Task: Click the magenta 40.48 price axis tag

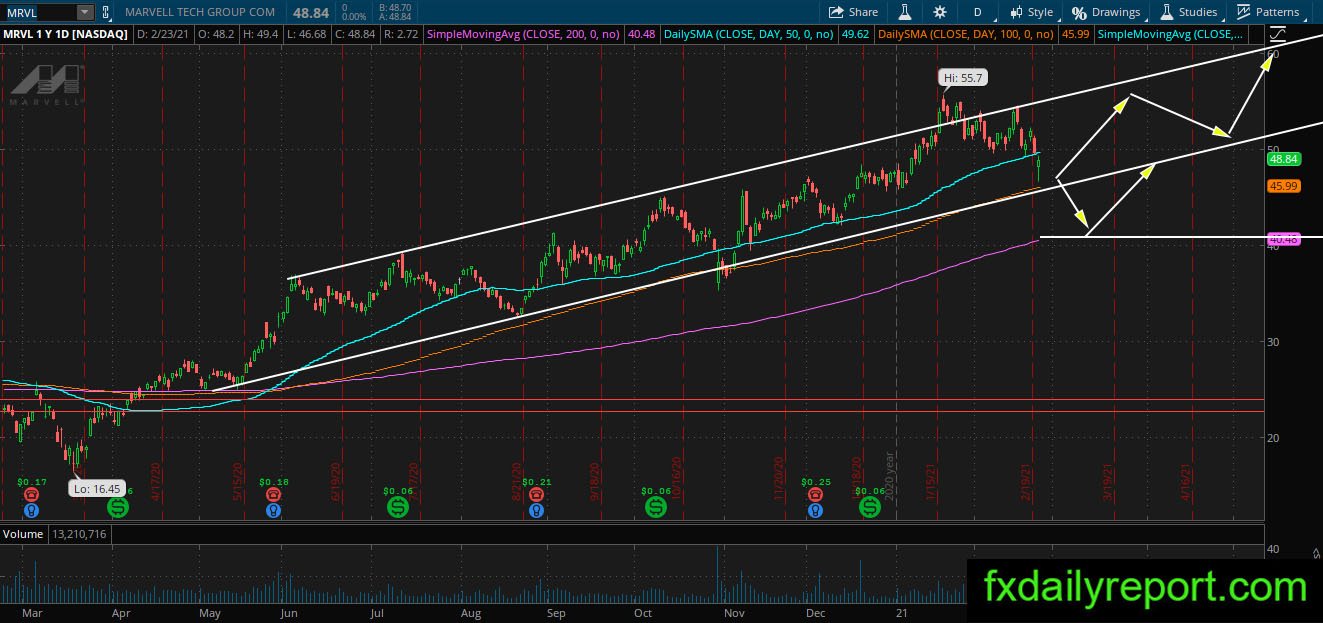Action: click(1283, 239)
